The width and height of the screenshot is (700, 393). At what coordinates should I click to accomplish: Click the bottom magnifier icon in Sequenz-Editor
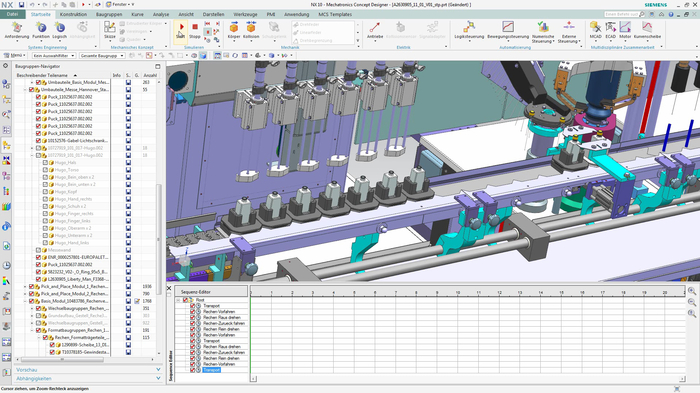(692, 314)
